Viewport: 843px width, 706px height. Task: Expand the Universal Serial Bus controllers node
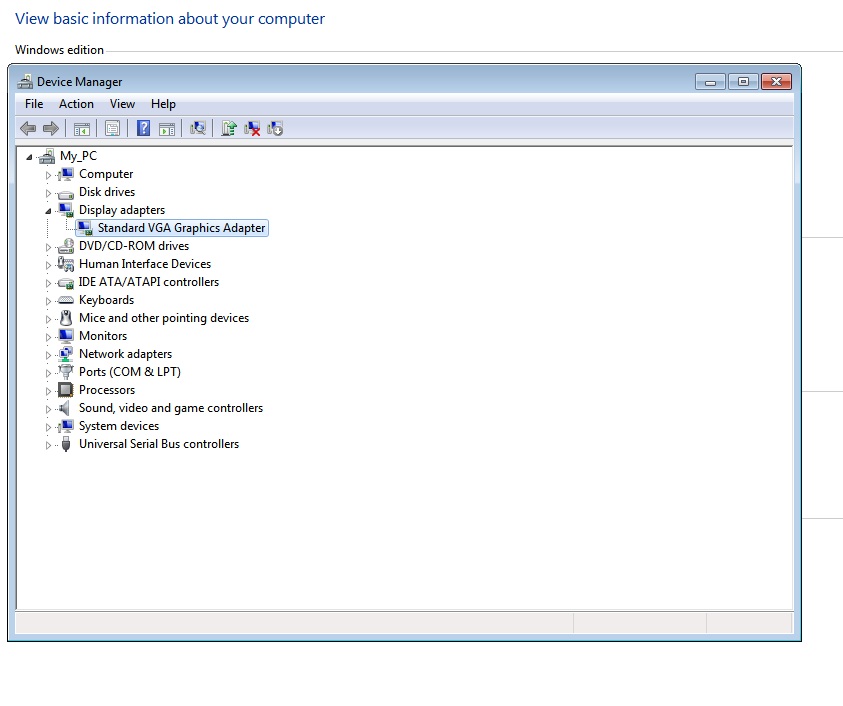pyautogui.click(x=48, y=444)
